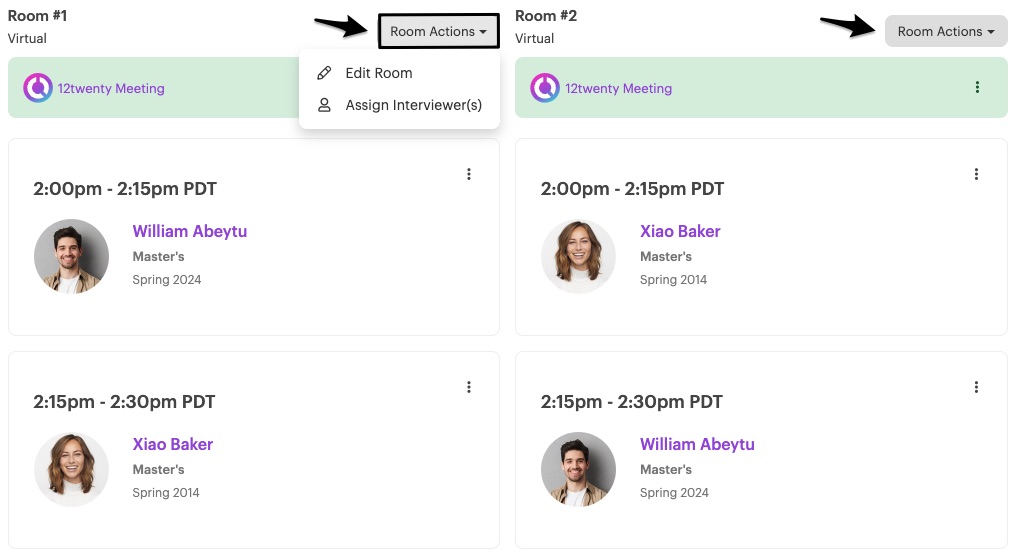Choose Edit Room from the menu
1032x555 pixels.
[x=378, y=73]
